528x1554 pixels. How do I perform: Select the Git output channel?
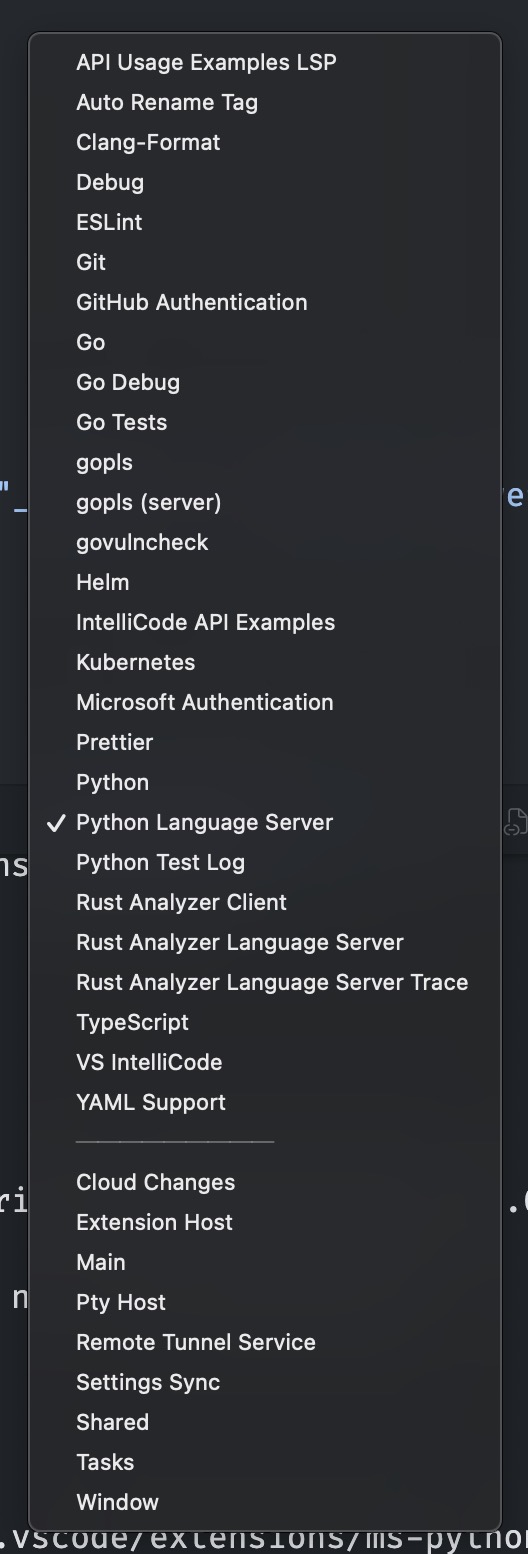click(265, 262)
